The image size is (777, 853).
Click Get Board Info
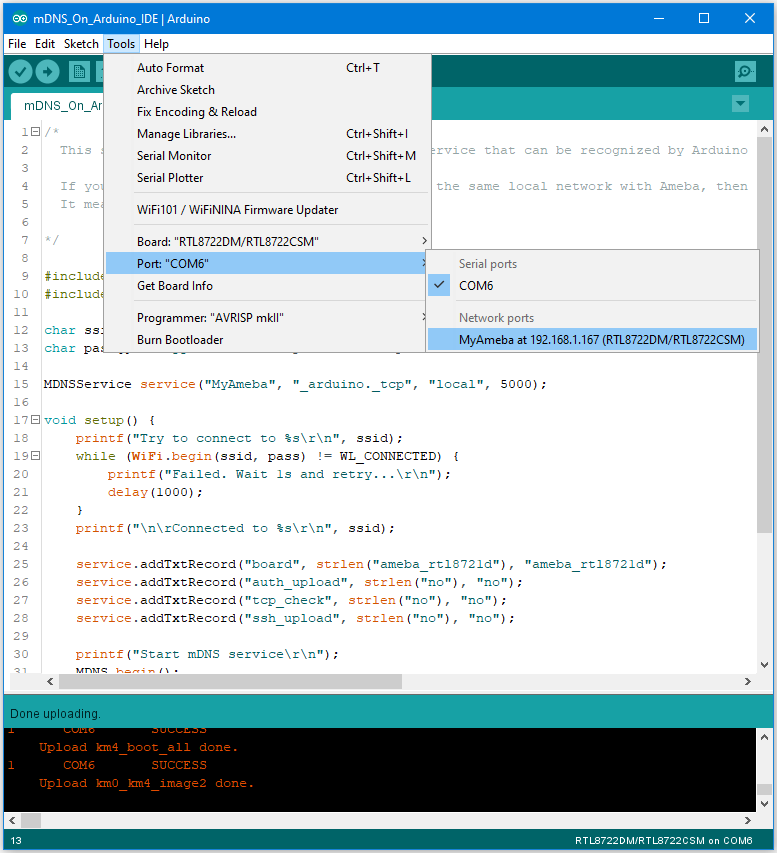[267, 286]
